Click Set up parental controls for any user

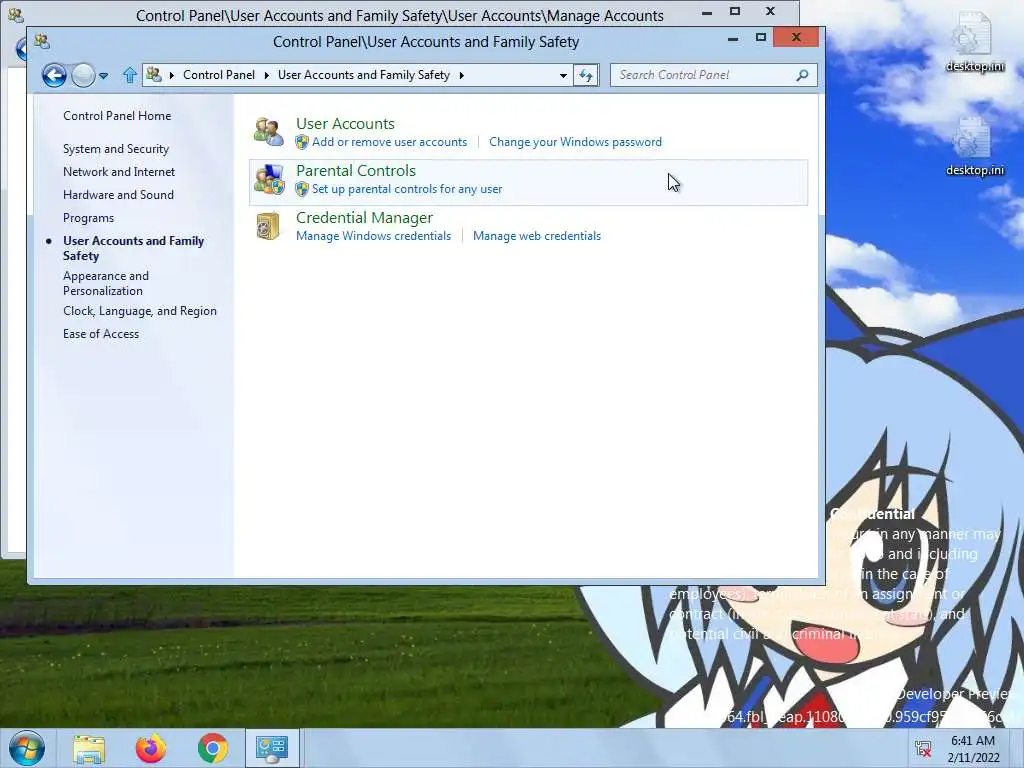point(407,189)
